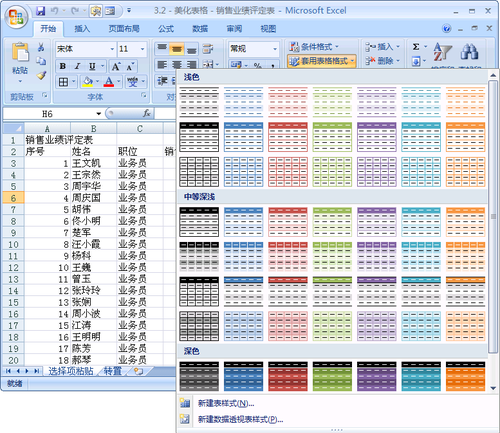Screen dimensions: 500x433
Task: Click the insert function fx icon
Action: [147, 113]
